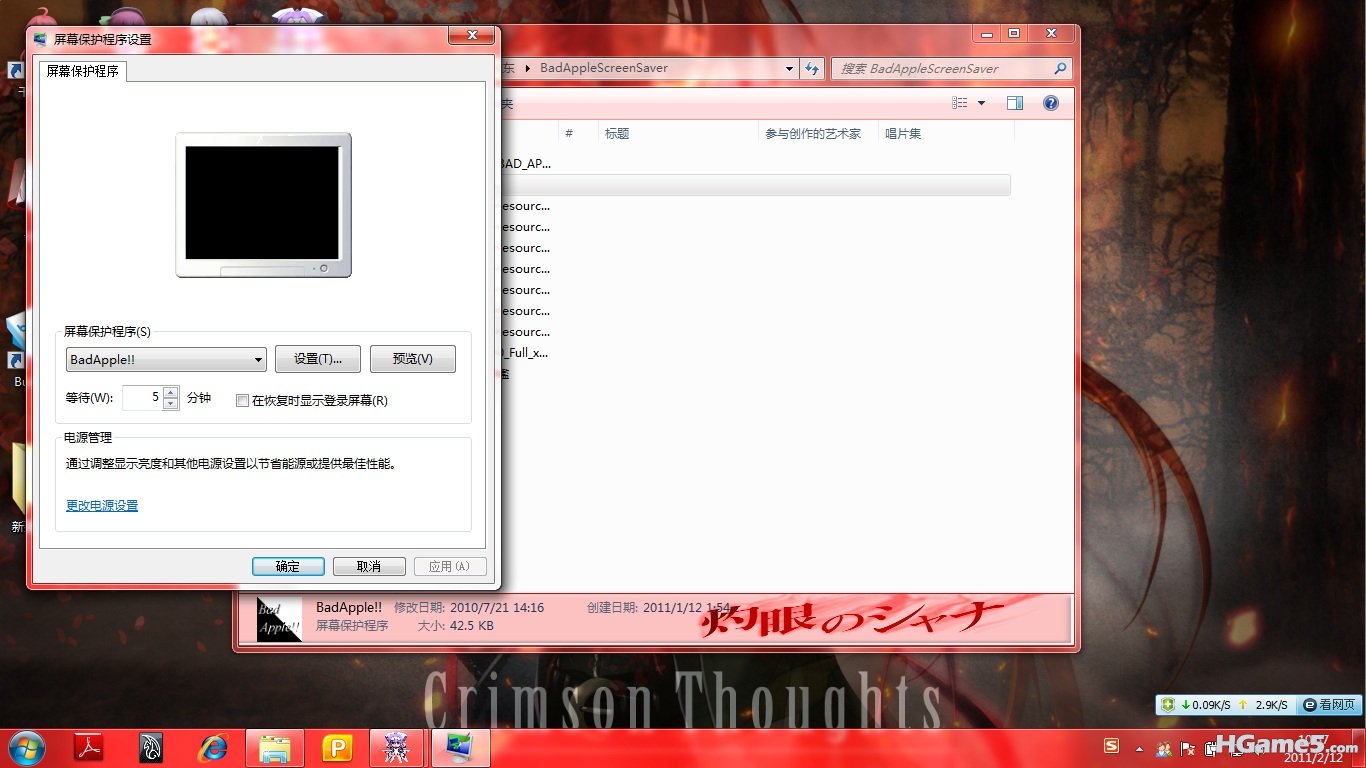Refresh the BadAppleScreenSaver folder address
The image size is (1366, 768).
point(812,69)
